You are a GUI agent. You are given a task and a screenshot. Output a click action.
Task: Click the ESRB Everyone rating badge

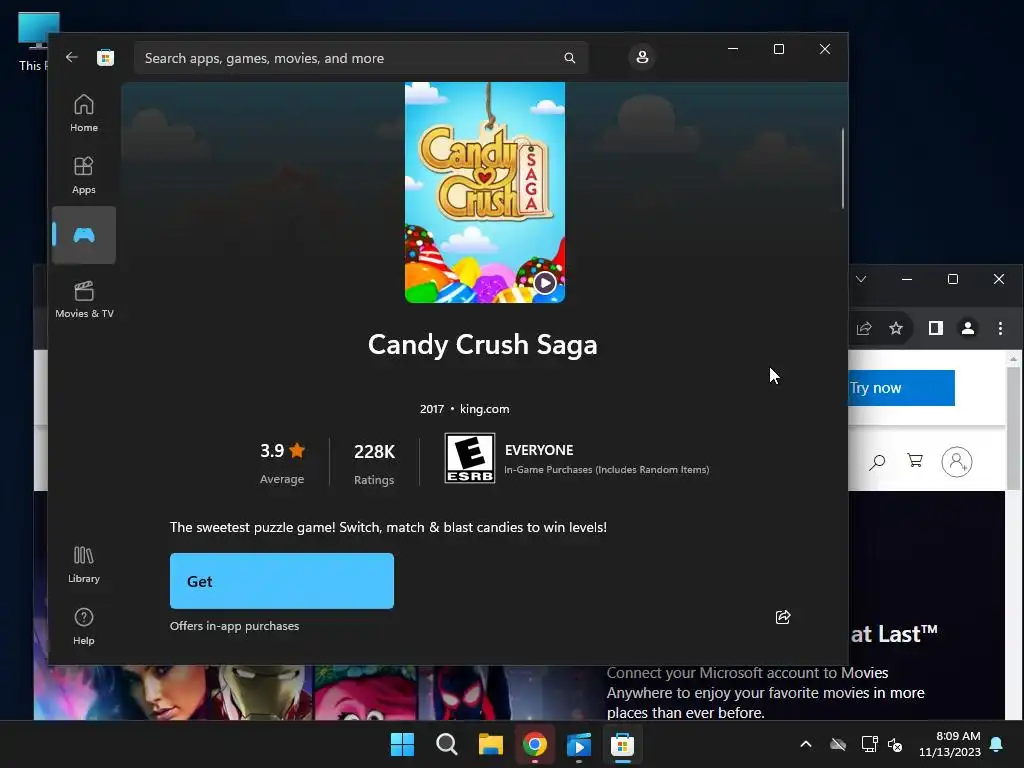tap(470, 458)
